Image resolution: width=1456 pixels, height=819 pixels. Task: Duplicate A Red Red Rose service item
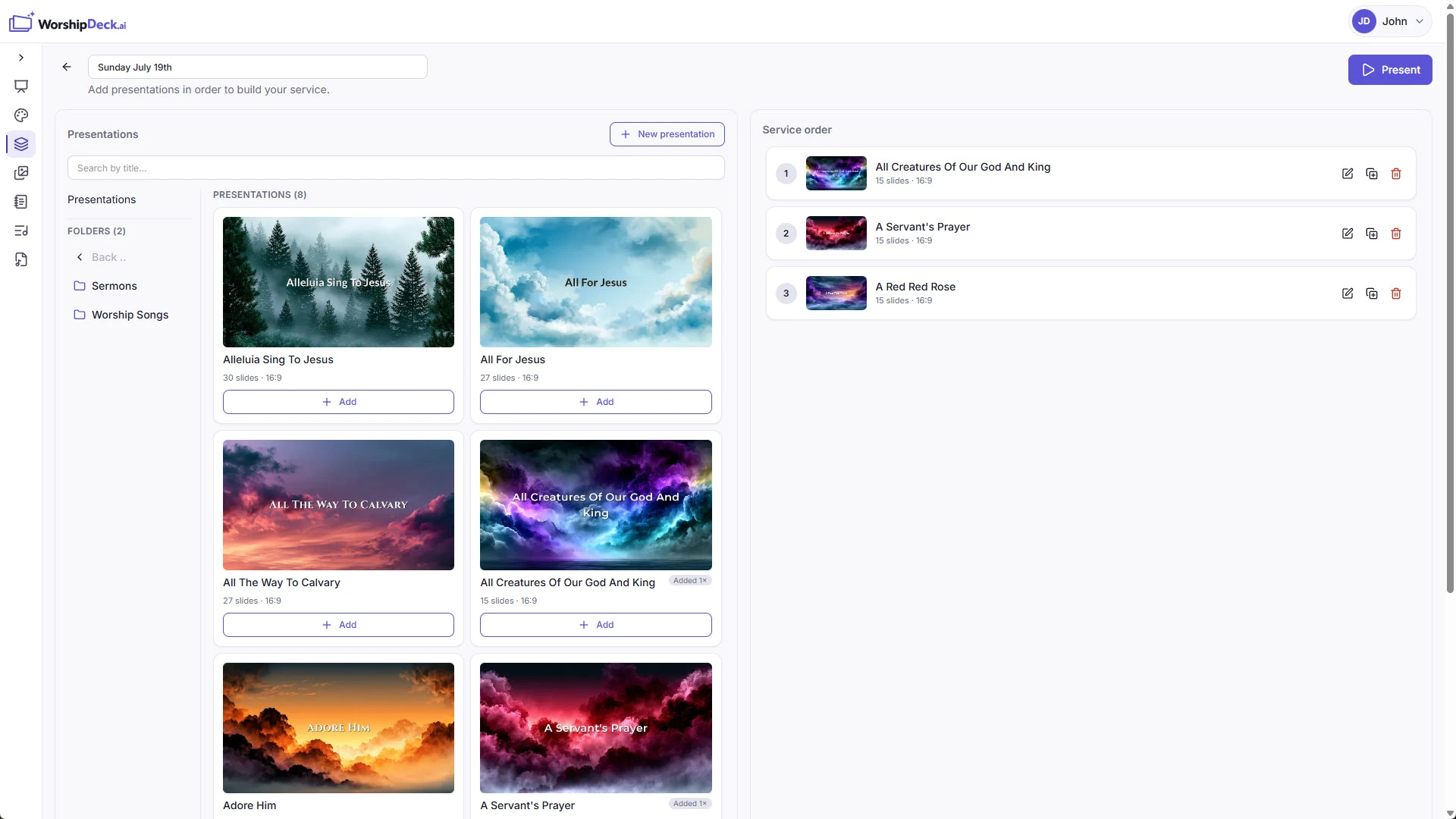[1372, 293]
